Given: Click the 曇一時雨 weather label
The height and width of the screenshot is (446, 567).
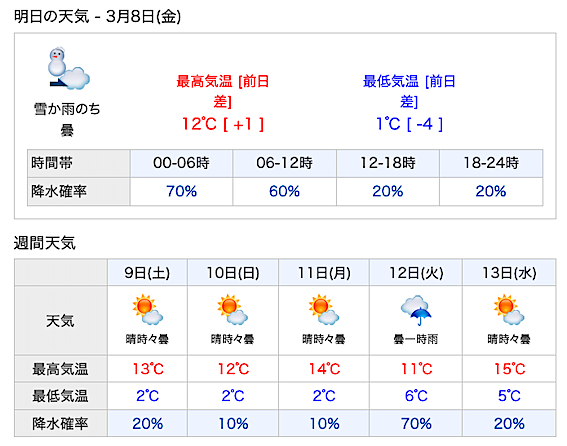Looking at the screenshot, I should (x=416, y=339).
